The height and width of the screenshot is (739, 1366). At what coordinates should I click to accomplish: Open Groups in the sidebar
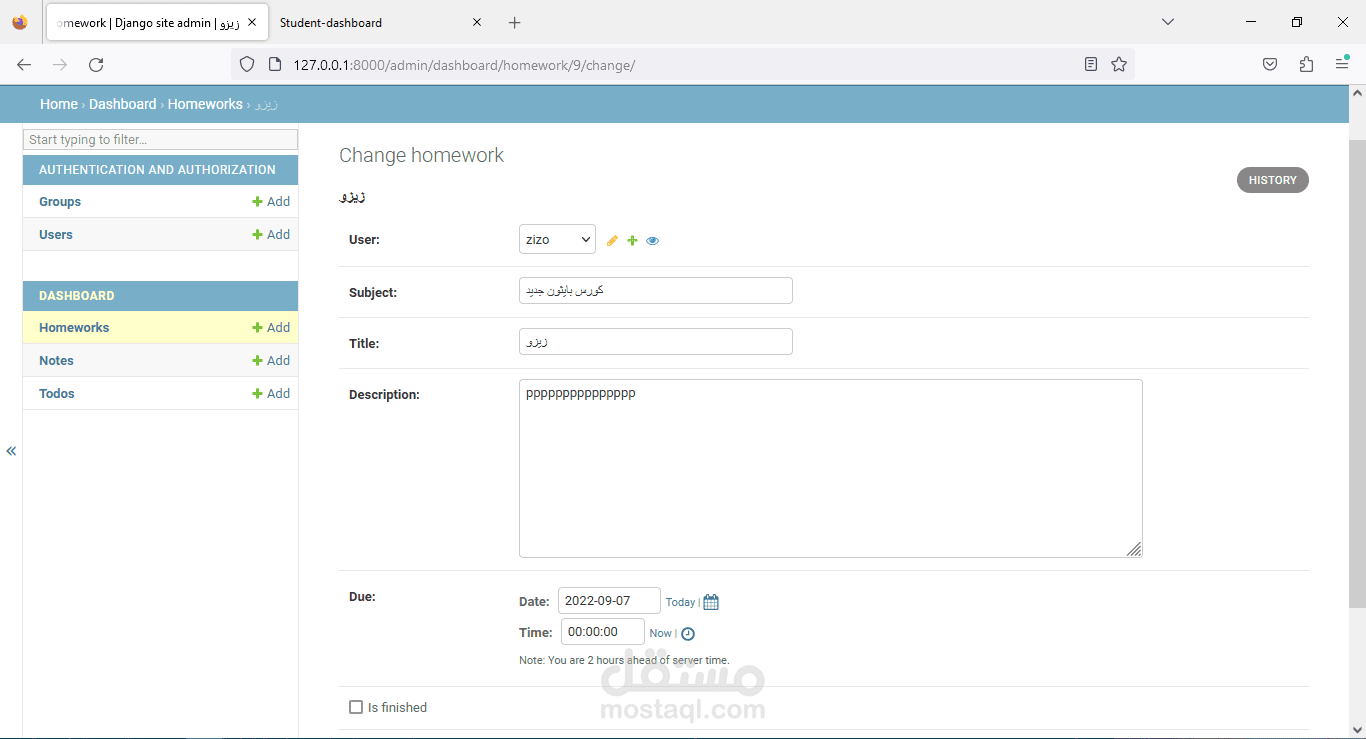(x=60, y=202)
